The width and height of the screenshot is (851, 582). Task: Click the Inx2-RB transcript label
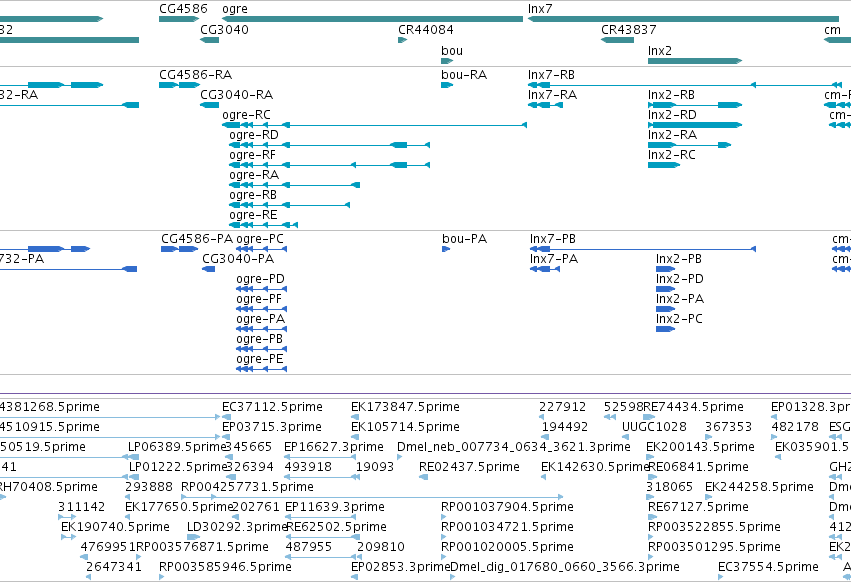point(671,95)
